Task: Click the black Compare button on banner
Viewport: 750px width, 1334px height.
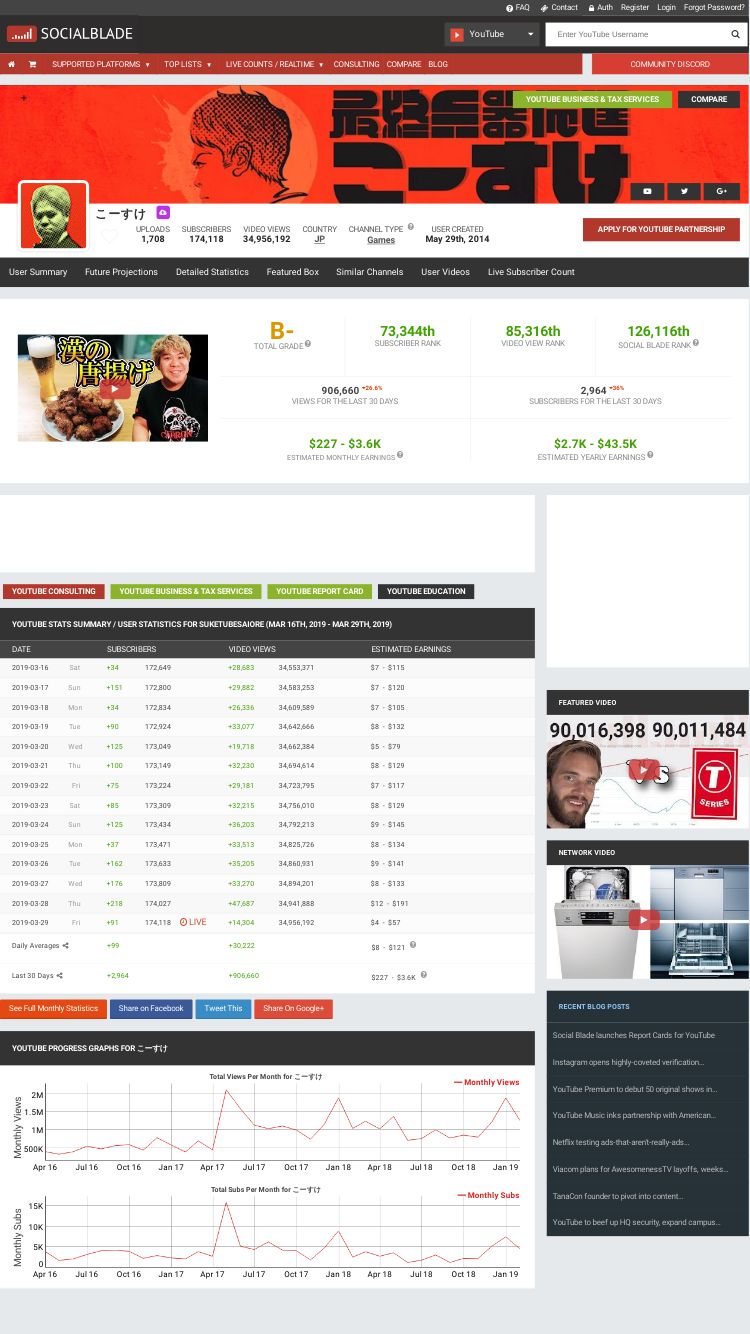Action: pyautogui.click(x=709, y=99)
